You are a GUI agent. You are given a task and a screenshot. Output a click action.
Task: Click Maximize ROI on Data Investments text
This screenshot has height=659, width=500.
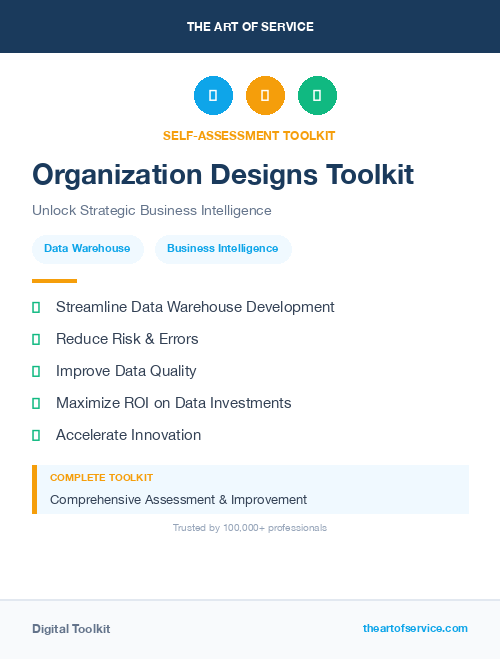click(x=174, y=403)
